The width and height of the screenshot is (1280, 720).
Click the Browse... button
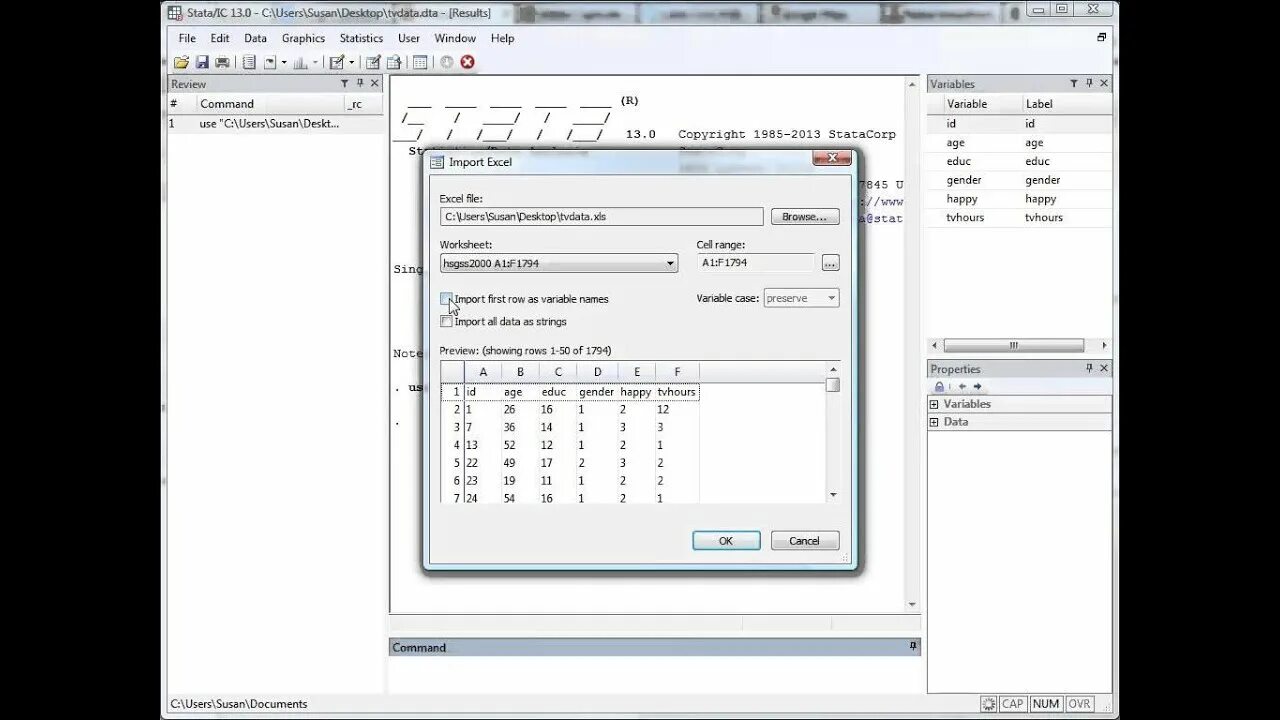coord(805,217)
